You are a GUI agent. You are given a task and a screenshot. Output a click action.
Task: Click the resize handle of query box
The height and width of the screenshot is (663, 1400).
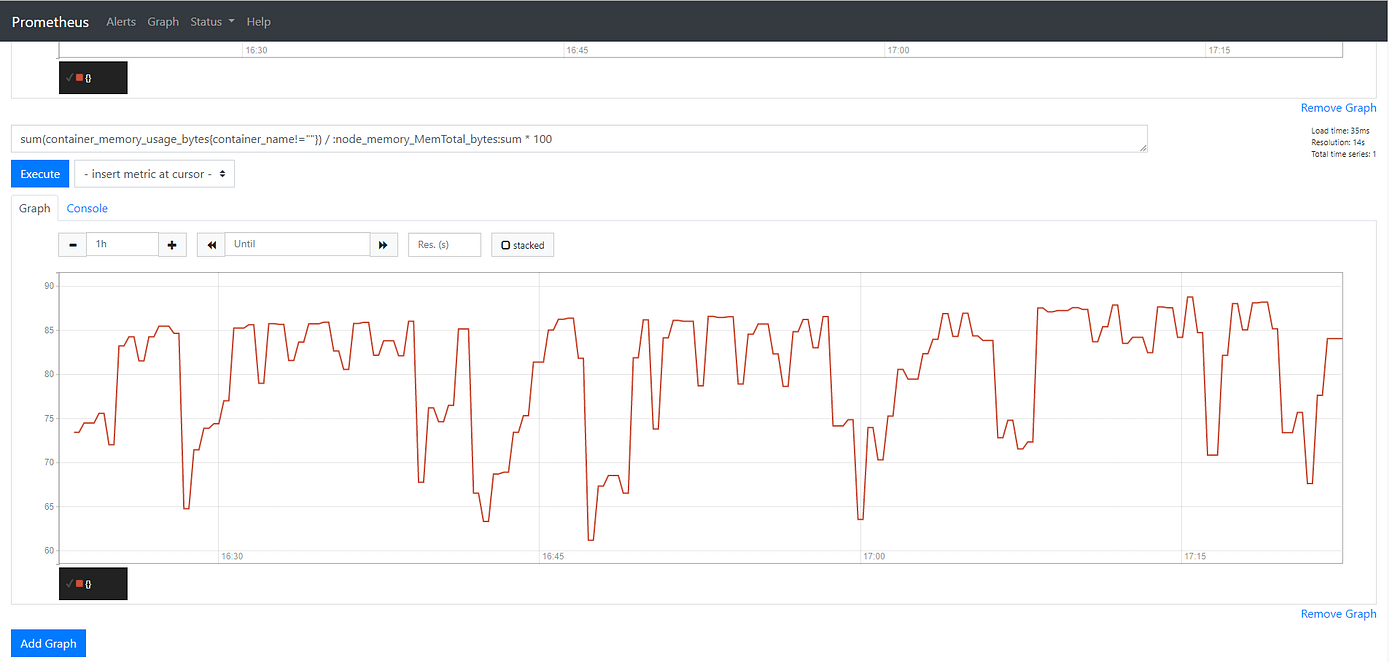(1143, 148)
